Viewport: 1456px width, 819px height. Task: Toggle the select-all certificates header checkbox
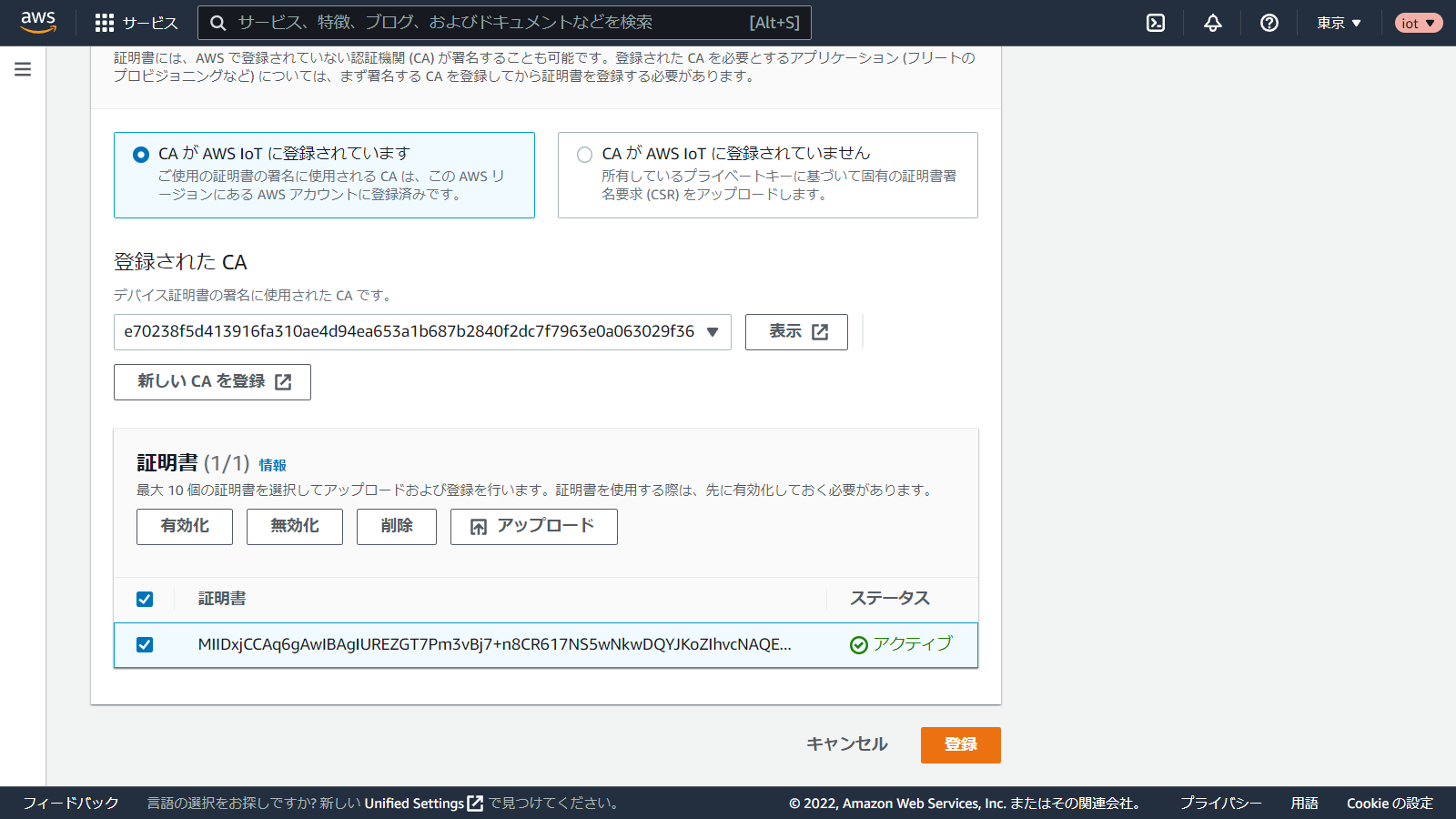coord(145,599)
